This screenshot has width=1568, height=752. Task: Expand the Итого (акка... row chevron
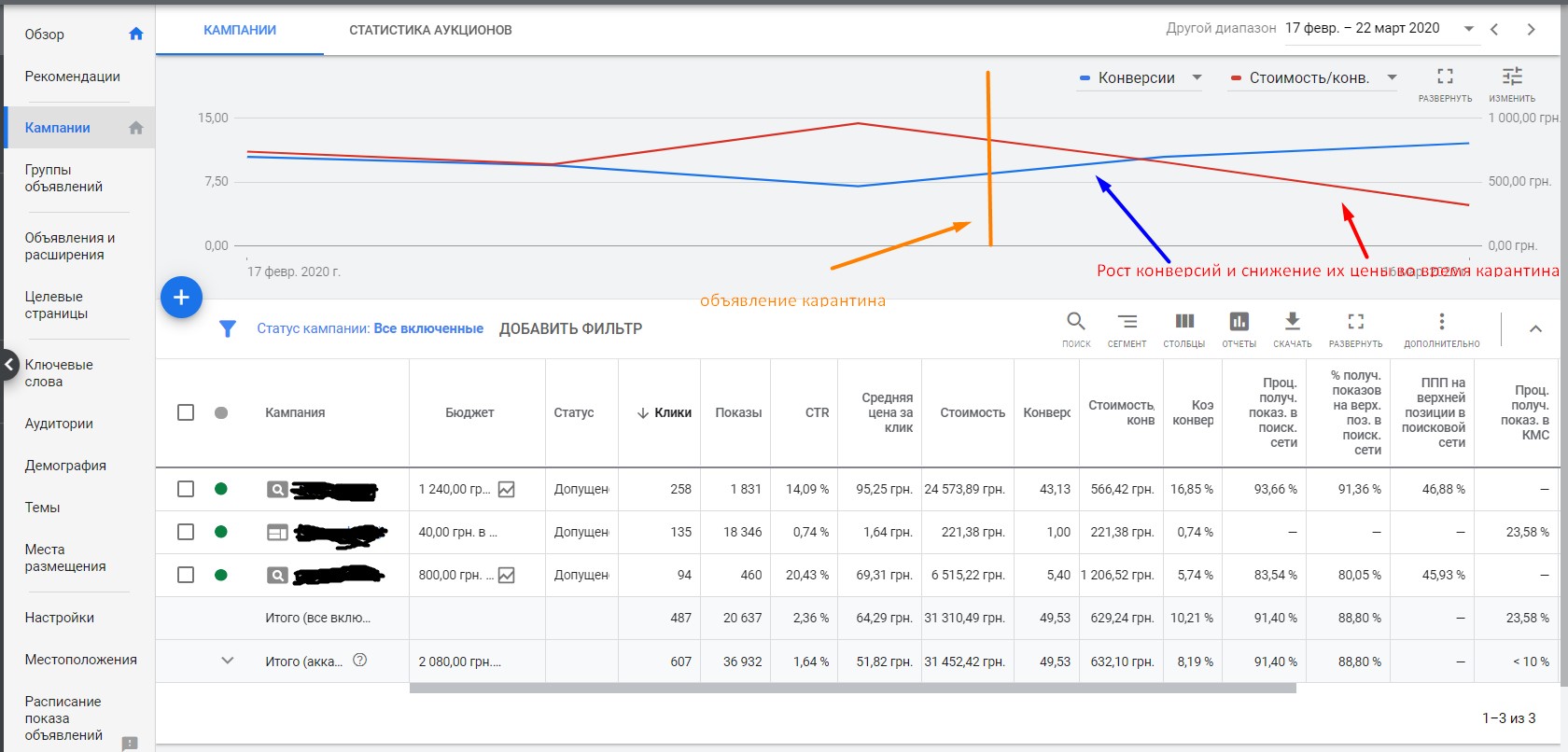point(227,660)
